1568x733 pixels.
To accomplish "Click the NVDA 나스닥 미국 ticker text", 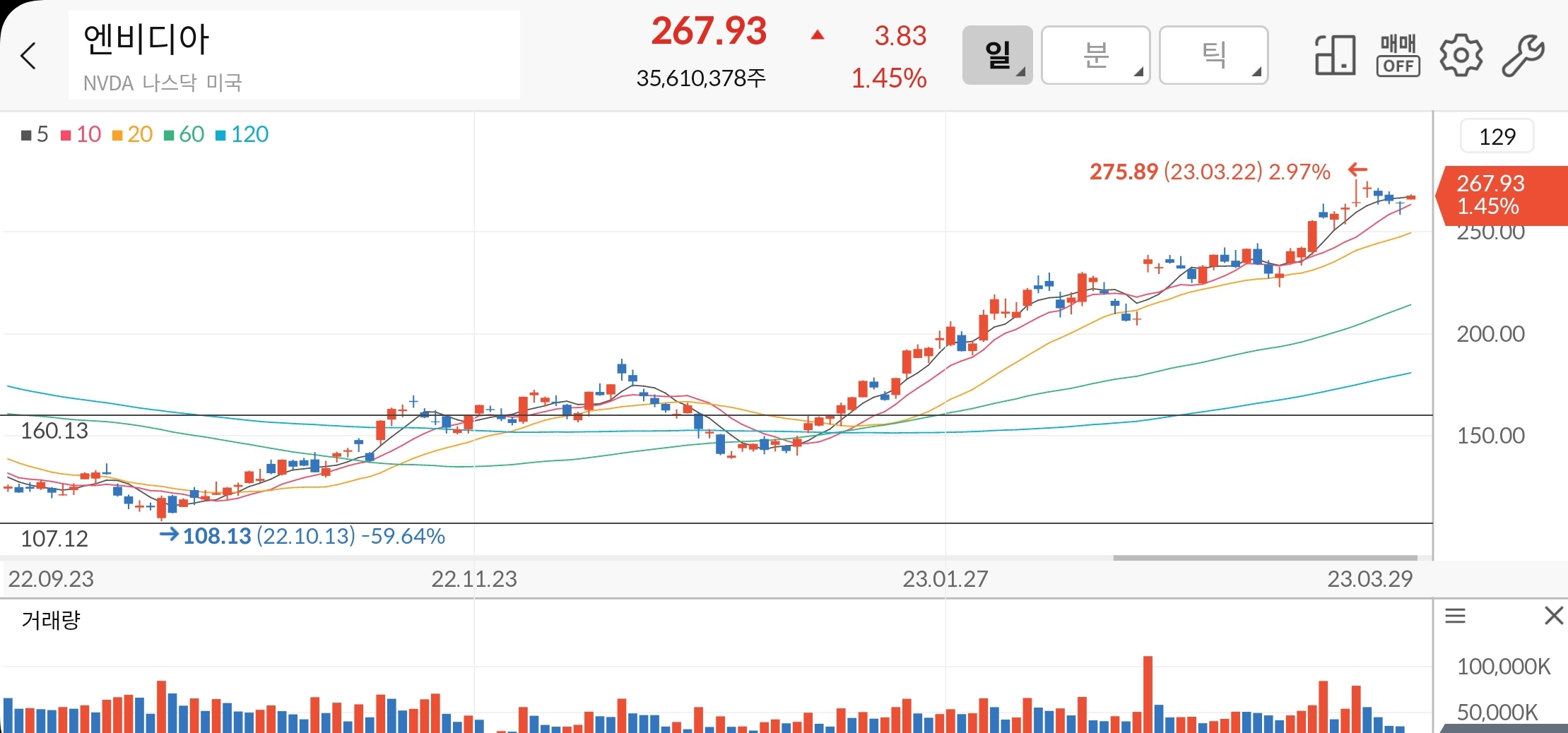I will [x=163, y=83].
